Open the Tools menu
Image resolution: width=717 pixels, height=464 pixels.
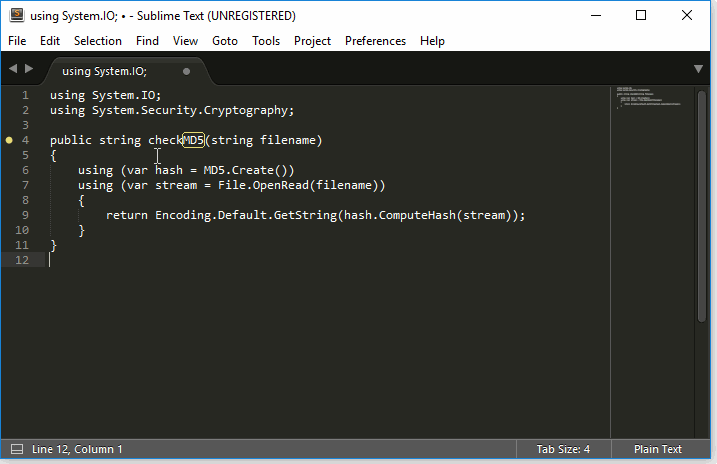coord(266,41)
